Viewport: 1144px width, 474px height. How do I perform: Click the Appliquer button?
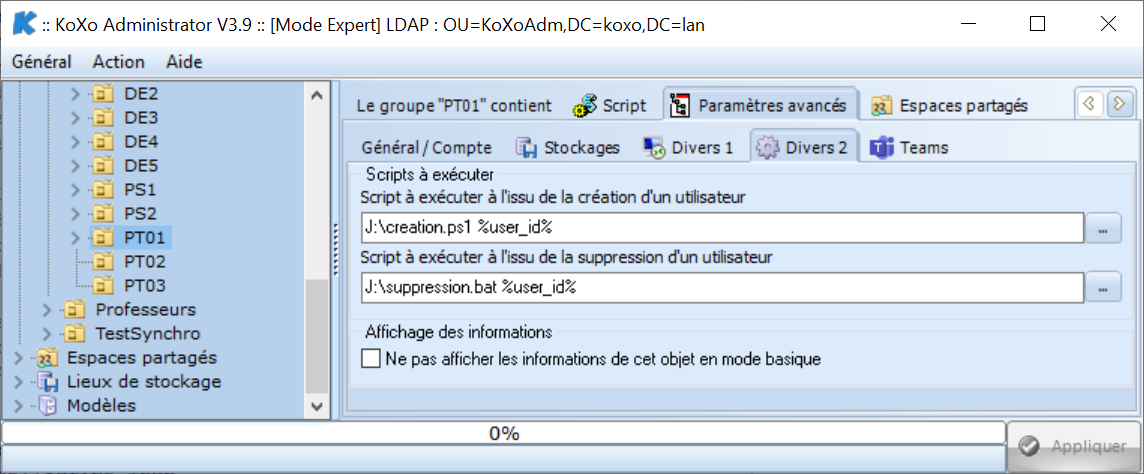point(1075,446)
